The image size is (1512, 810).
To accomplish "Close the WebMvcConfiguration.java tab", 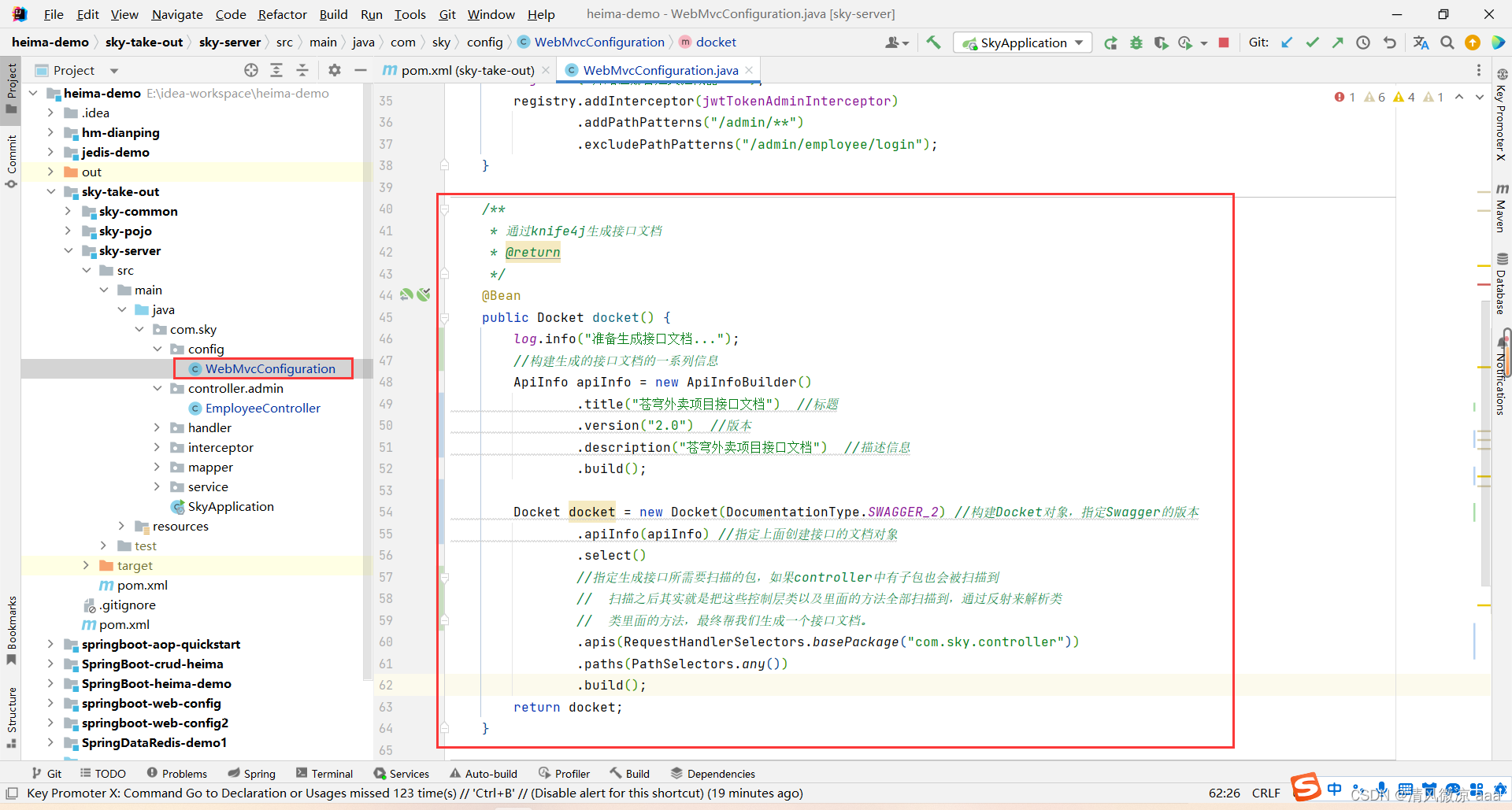I will [x=749, y=70].
